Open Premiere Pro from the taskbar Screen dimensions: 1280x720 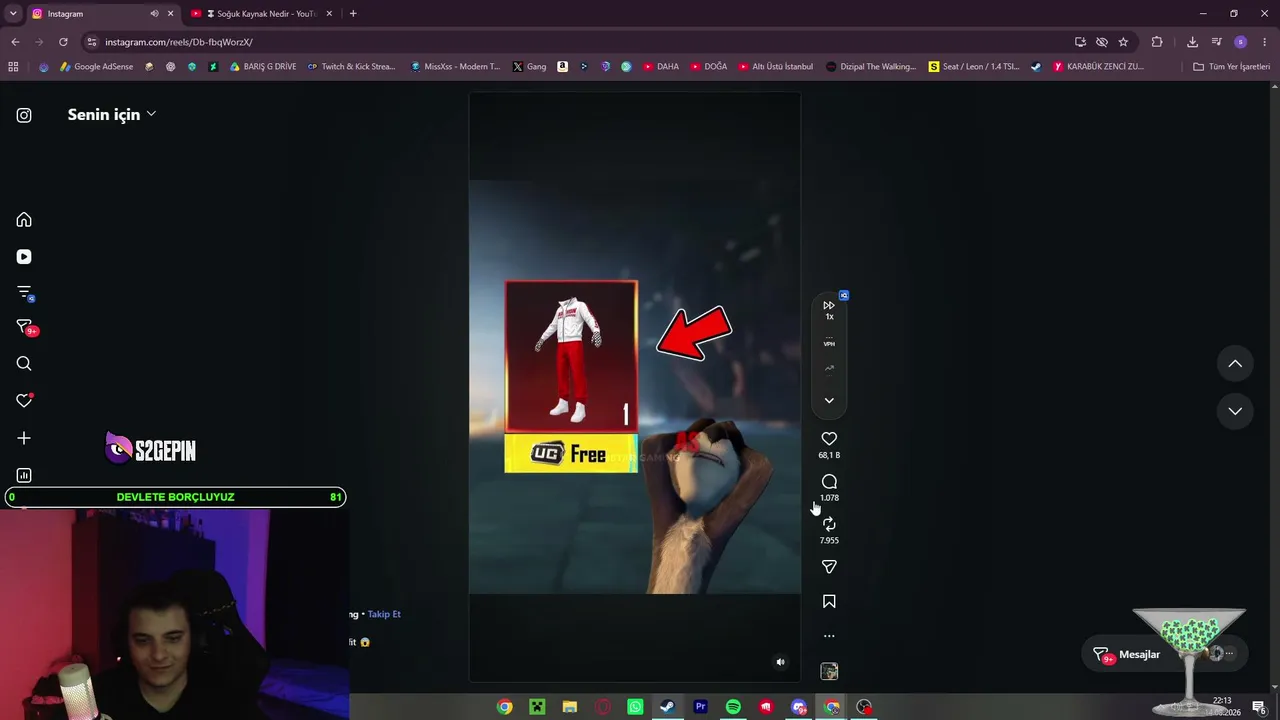(700, 707)
